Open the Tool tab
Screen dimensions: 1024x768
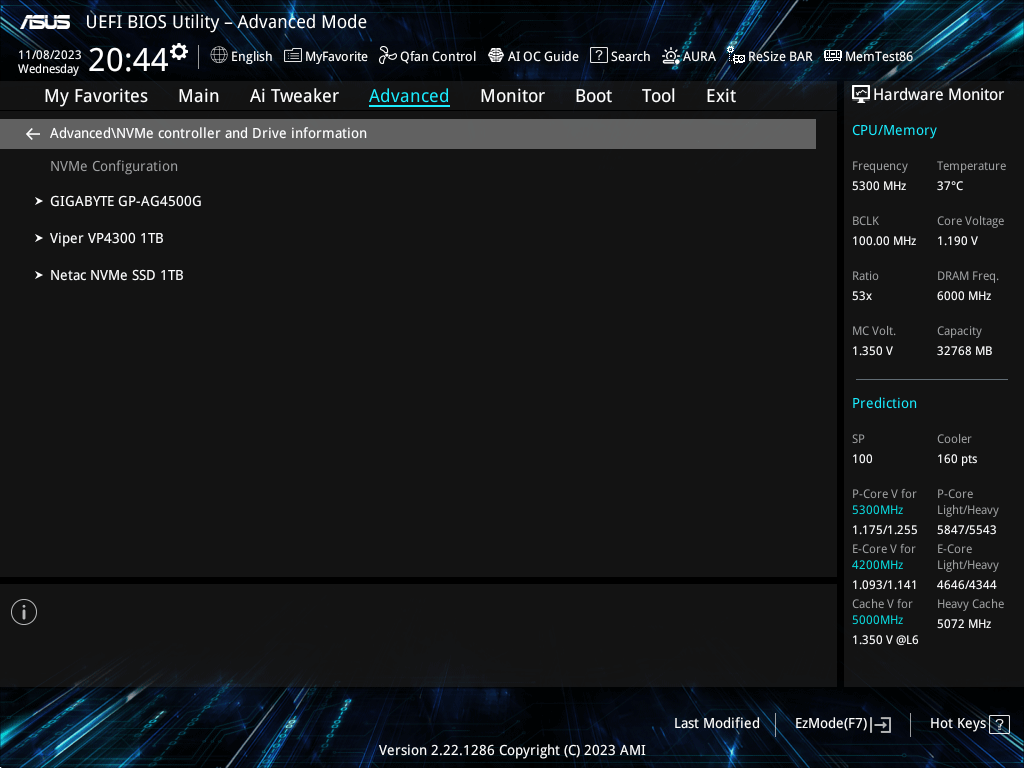click(x=658, y=96)
